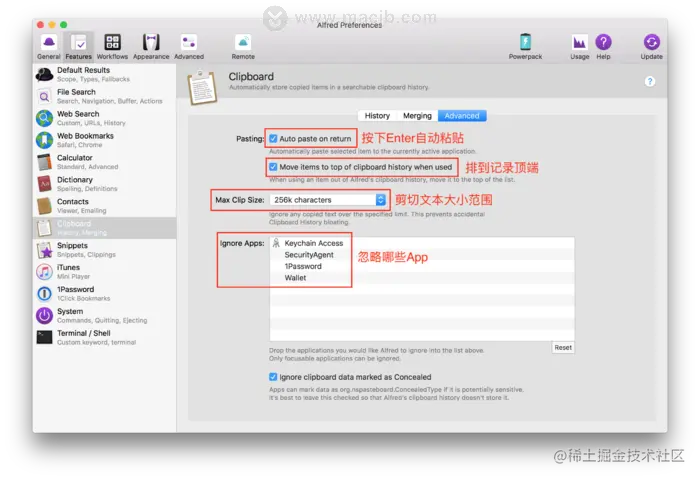Click the 'Viewer, Emailing' subtitle
The image size is (700, 479).
tap(82, 211)
